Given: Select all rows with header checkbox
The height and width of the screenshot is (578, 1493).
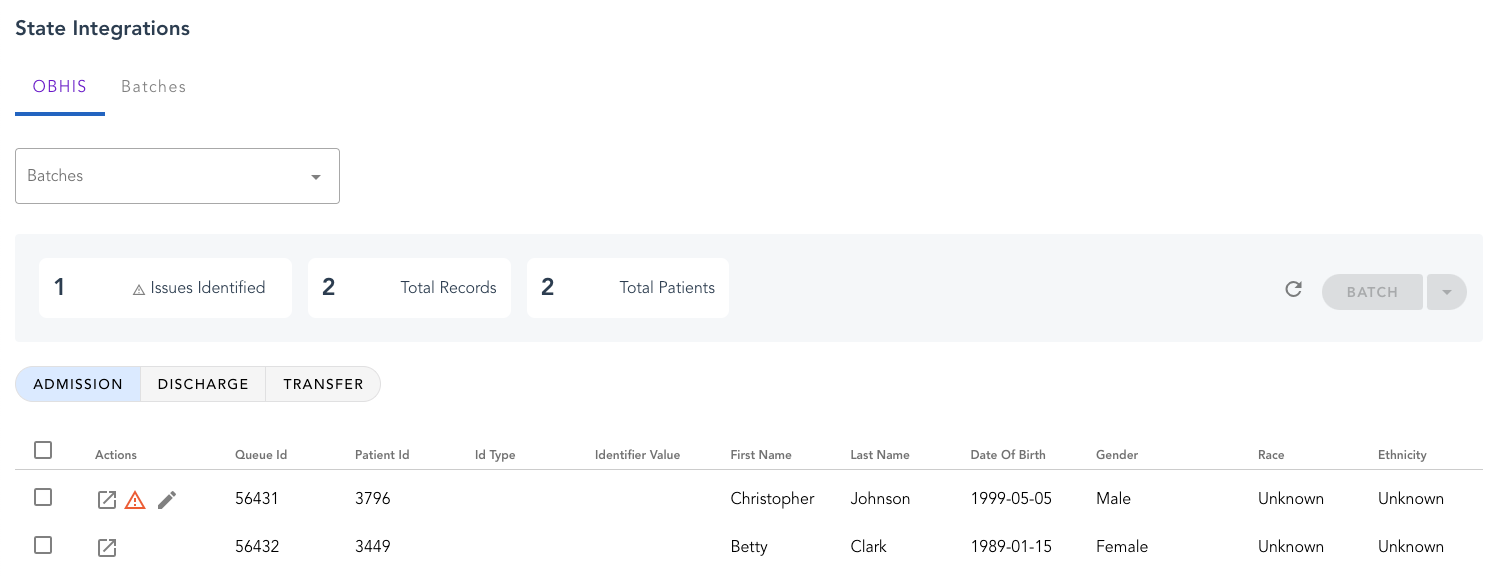Looking at the screenshot, I should pyautogui.click(x=43, y=451).
